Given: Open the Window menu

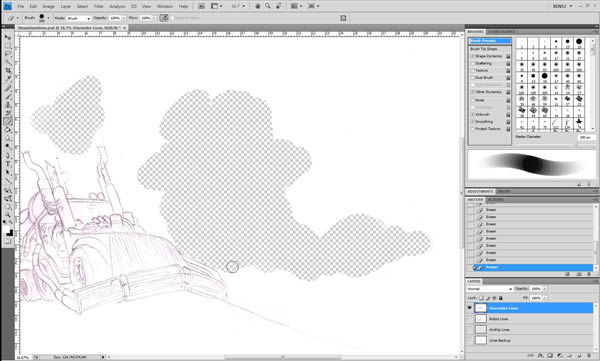Looking at the screenshot, I should [x=165, y=7].
